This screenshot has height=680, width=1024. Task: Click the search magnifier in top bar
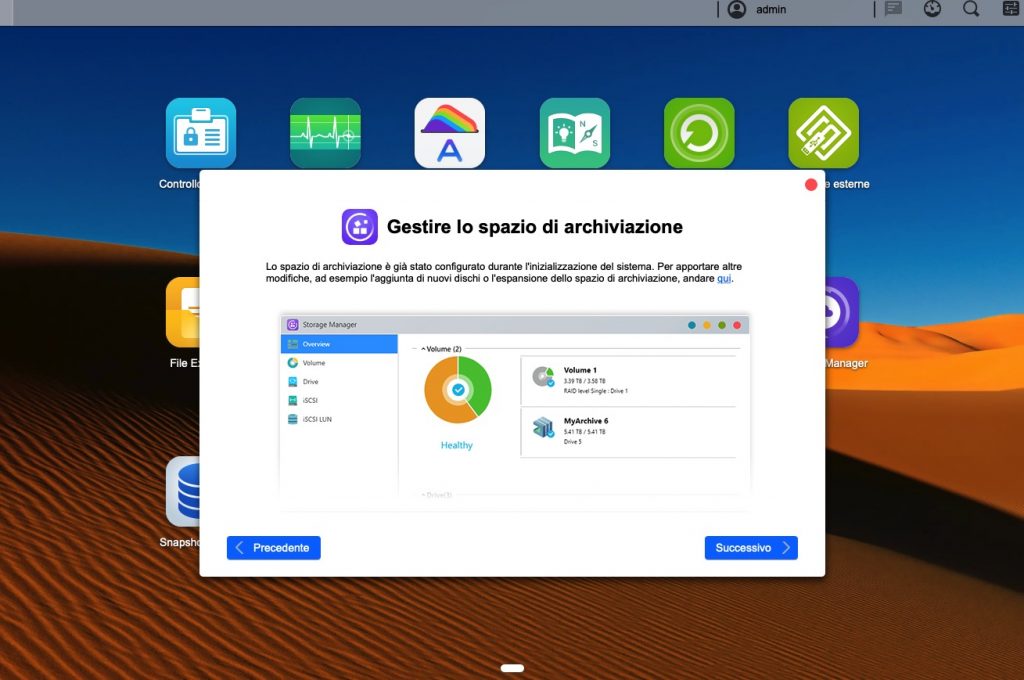tap(971, 9)
